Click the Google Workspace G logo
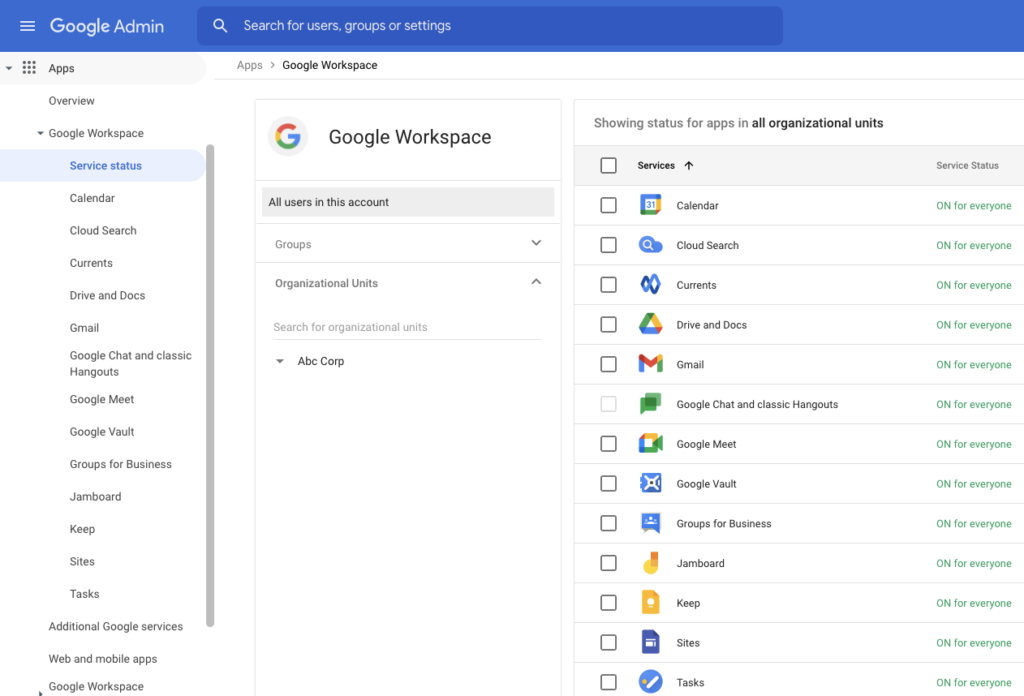Screen dimensions: 1024x696 pos(288,137)
